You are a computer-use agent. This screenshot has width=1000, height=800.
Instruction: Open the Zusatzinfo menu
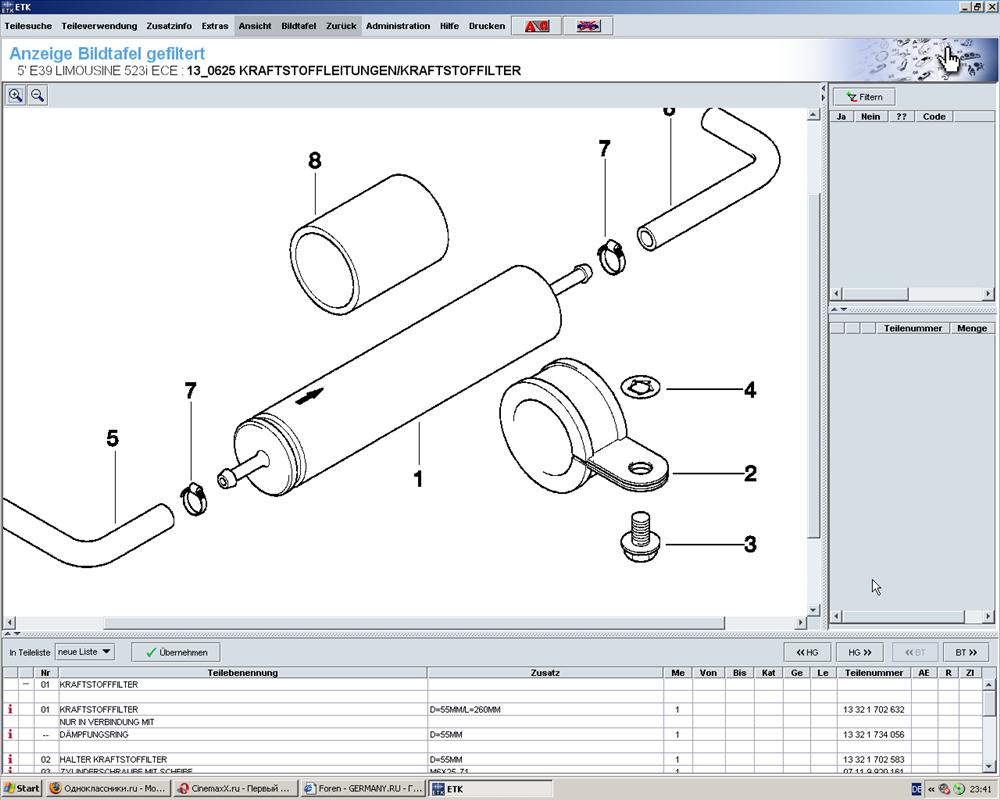point(169,26)
